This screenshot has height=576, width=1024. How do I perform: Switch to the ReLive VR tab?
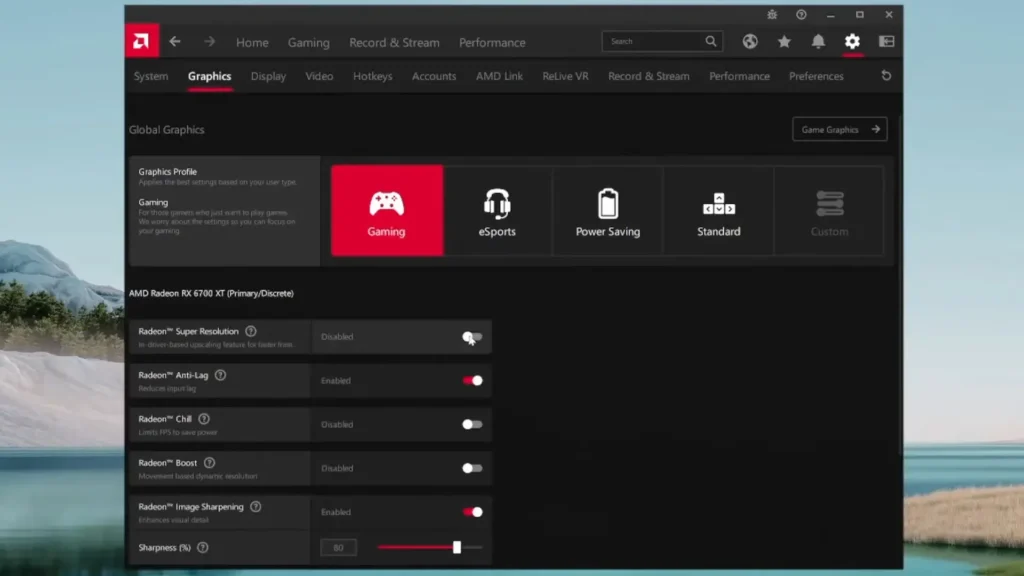[x=566, y=76]
